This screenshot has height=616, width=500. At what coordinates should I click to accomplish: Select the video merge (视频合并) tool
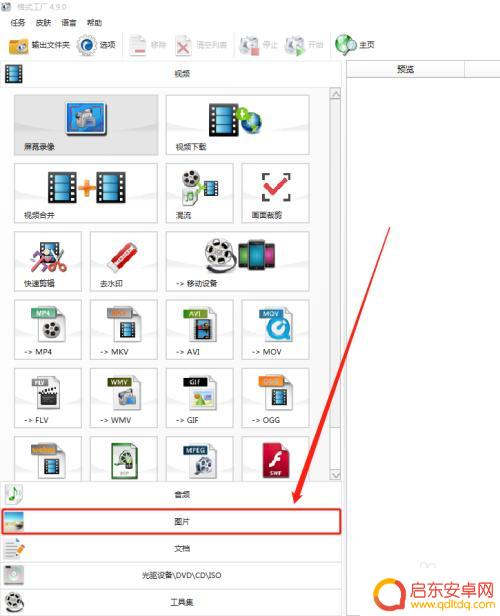click(x=86, y=193)
